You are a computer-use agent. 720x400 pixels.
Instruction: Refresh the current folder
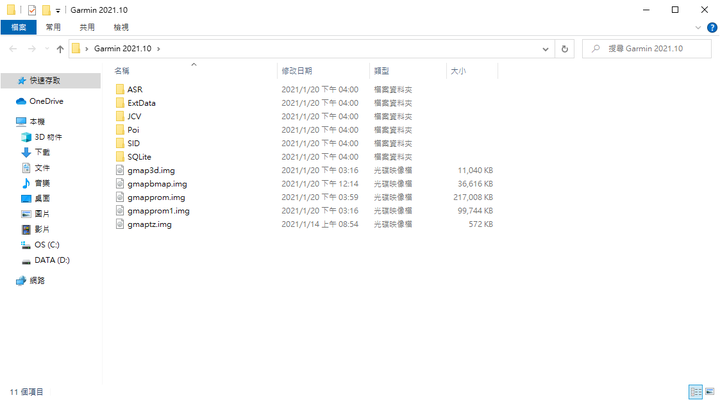point(565,49)
